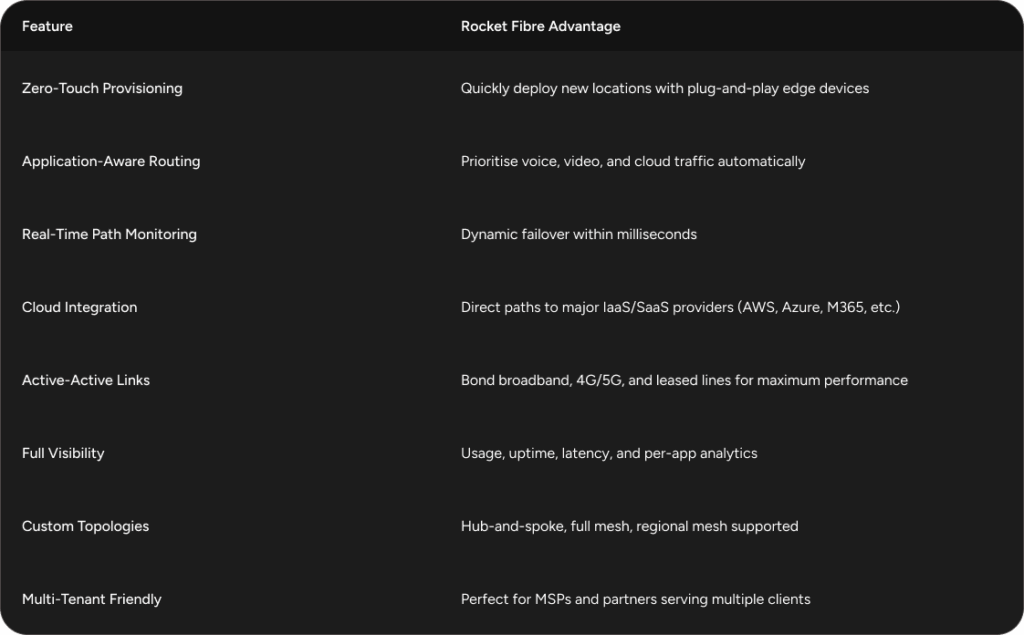Select the Application-Aware Routing feature cell

(111, 161)
